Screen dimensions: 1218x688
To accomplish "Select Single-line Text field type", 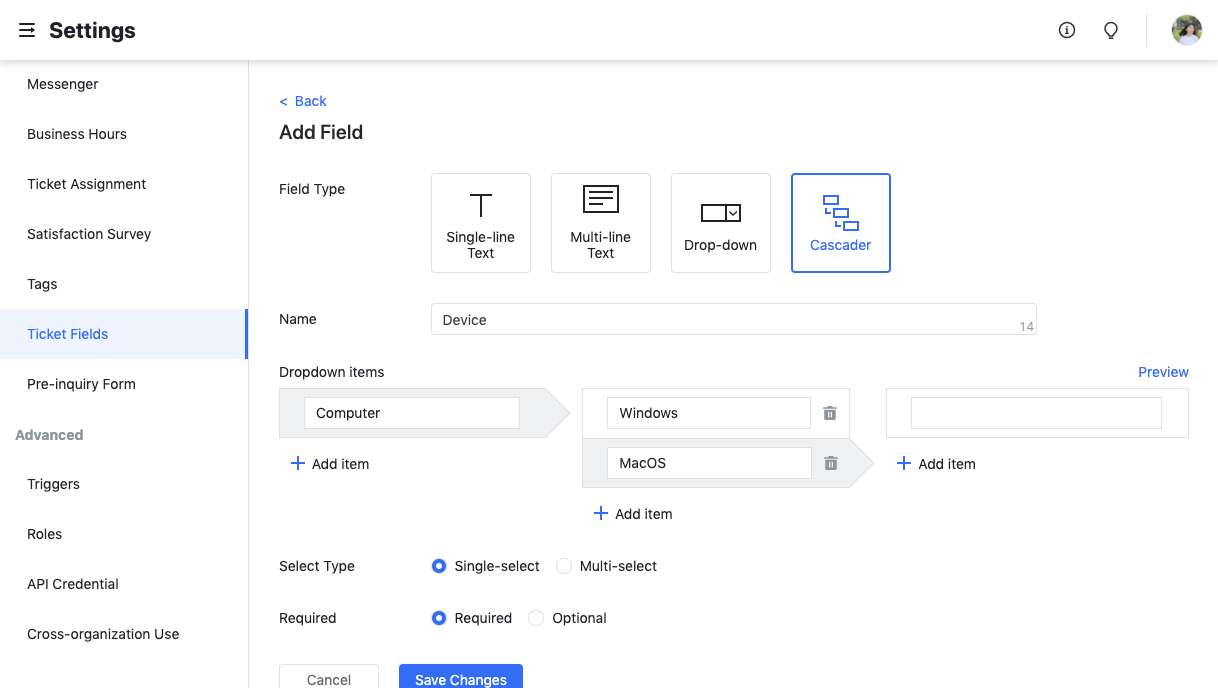I will (x=481, y=223).
